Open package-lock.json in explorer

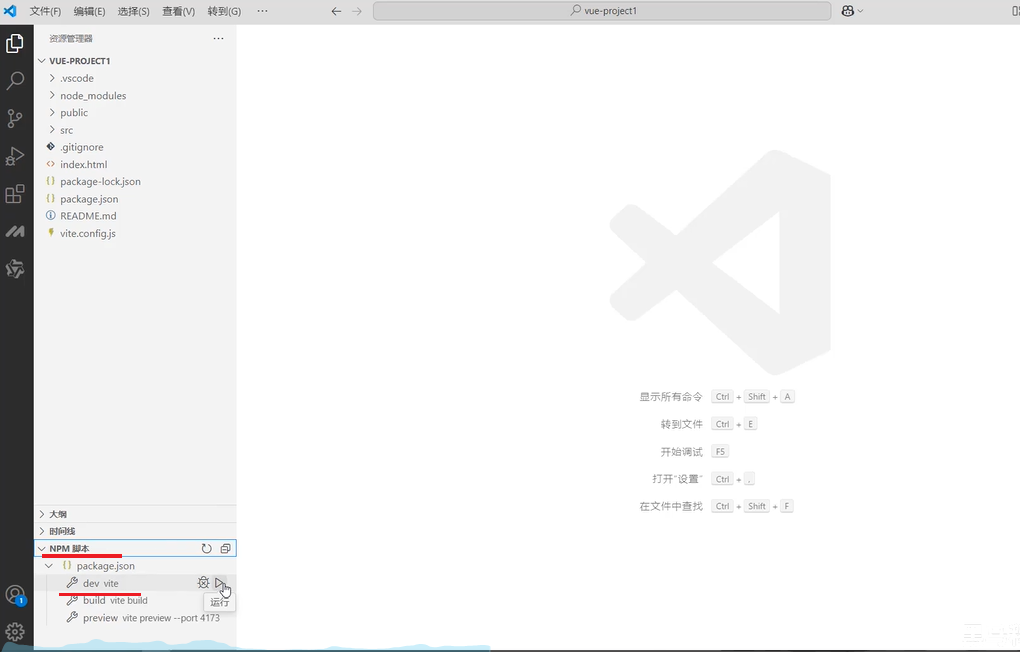click(135, 182)
